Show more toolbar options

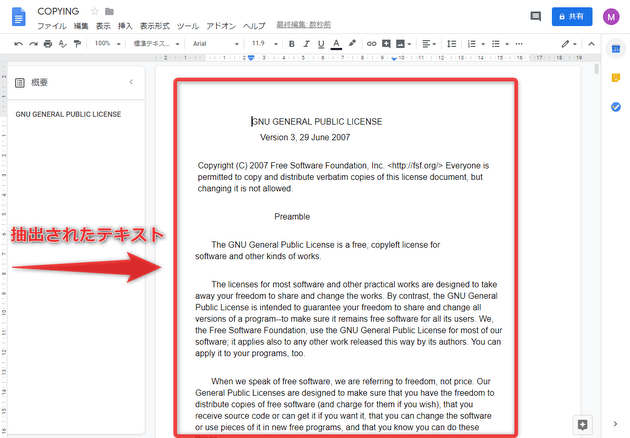(519, 44)
